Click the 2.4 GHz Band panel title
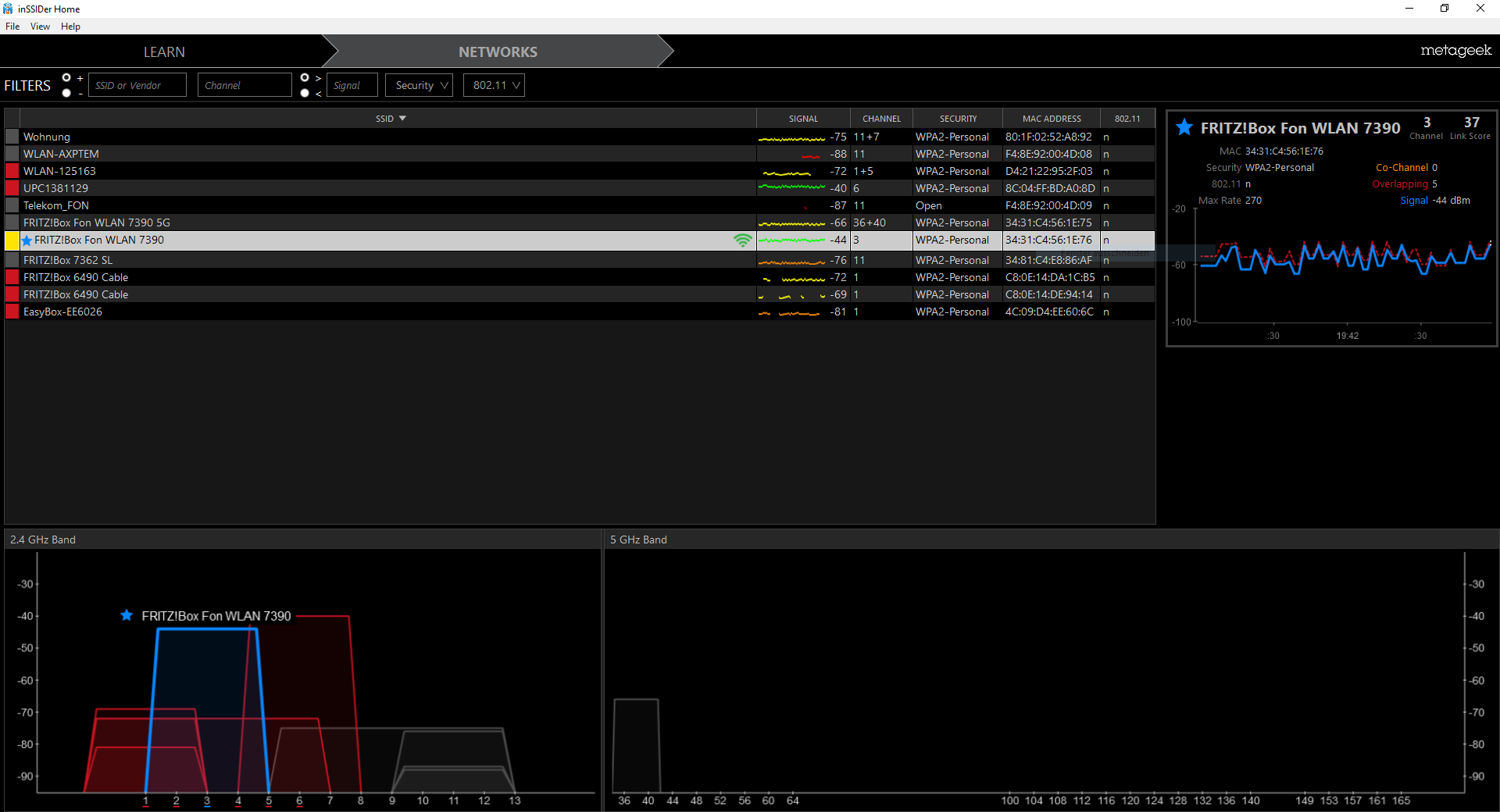Image resolution: width=1500 pixels, height=812 pixels. coord(43,540)
